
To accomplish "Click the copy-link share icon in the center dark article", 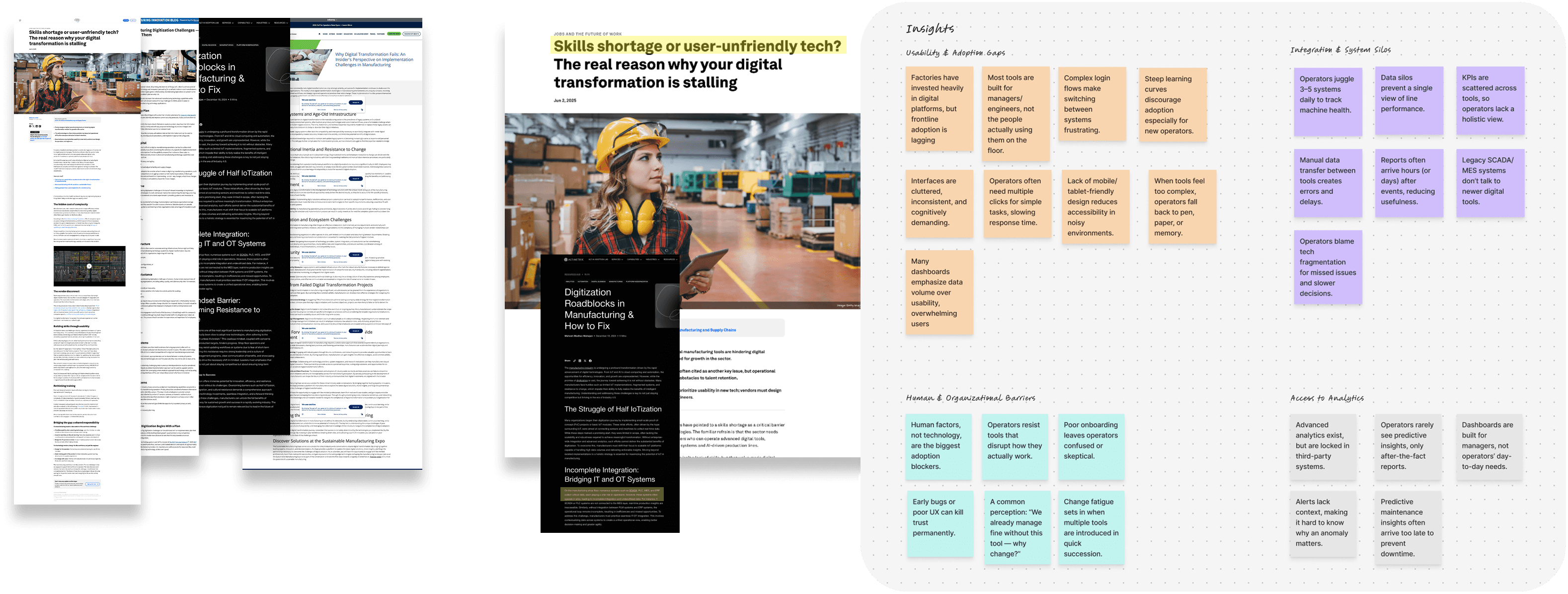I will pyautogui.click(x=575, y=361).
